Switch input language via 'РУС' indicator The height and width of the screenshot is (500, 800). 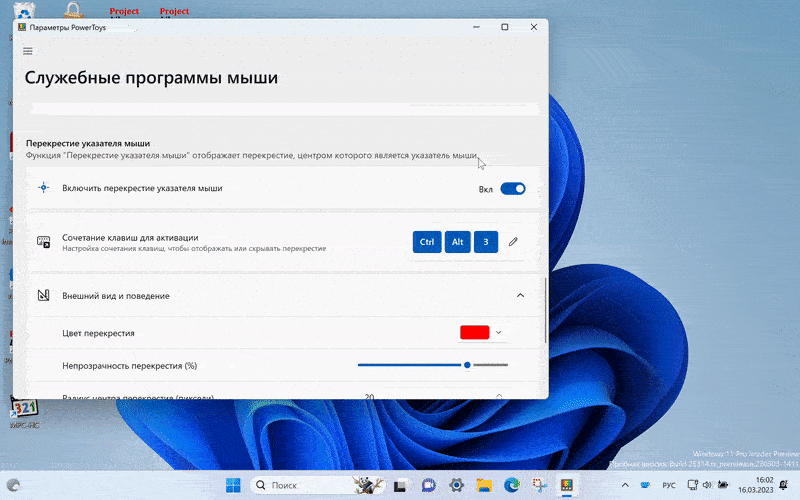click(x=669, y=485)
